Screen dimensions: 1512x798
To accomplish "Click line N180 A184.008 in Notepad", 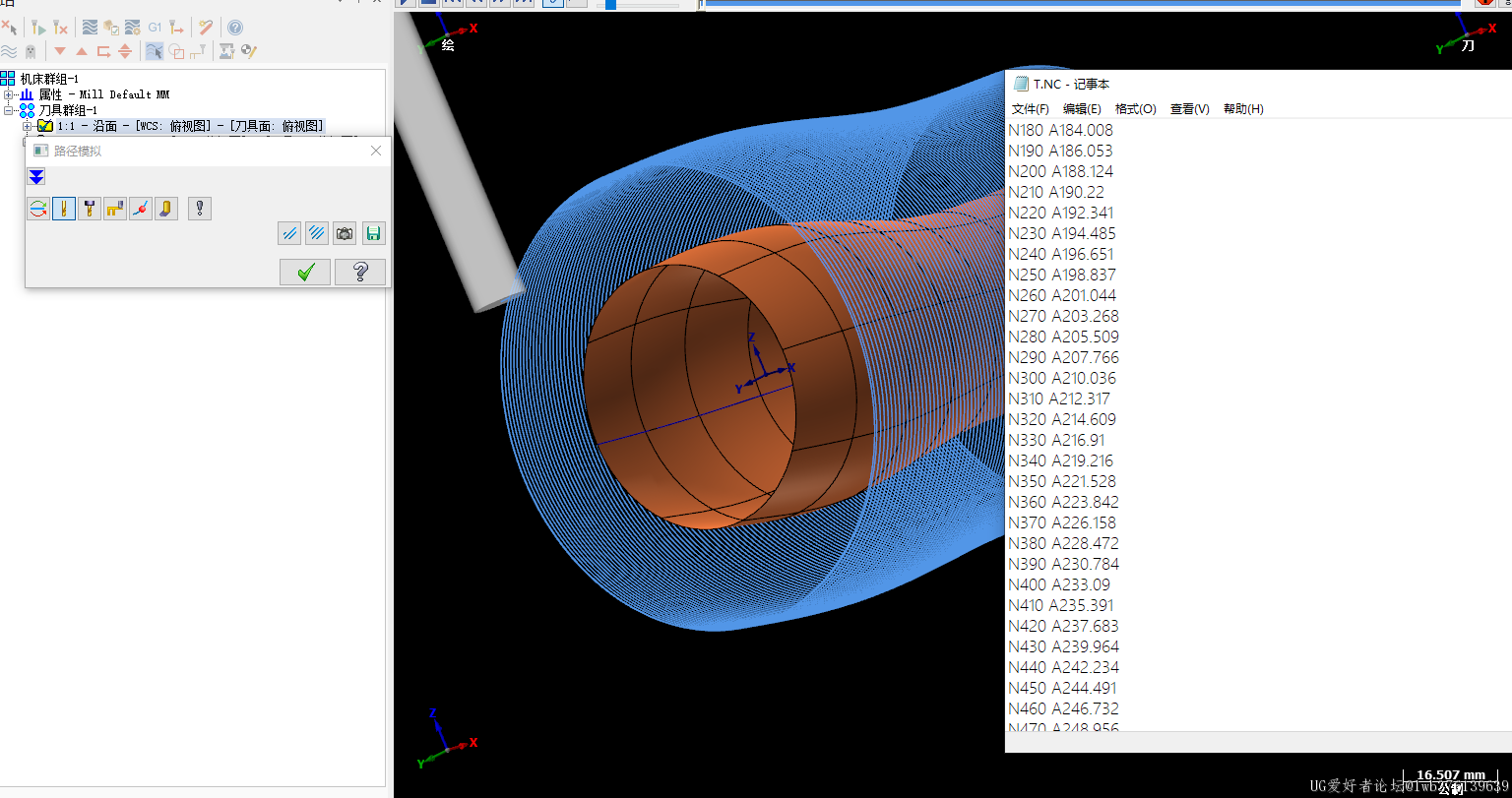I will click(x=1060, y=130).
